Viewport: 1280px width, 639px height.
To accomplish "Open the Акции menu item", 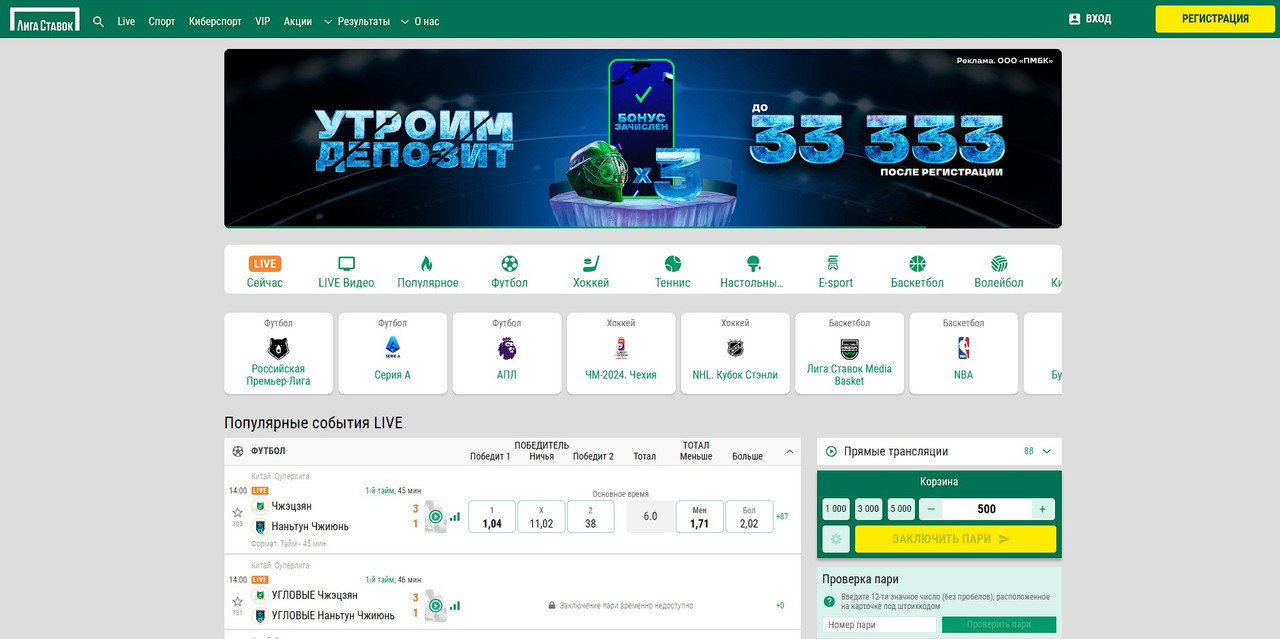I will click(x=297, y=21).
